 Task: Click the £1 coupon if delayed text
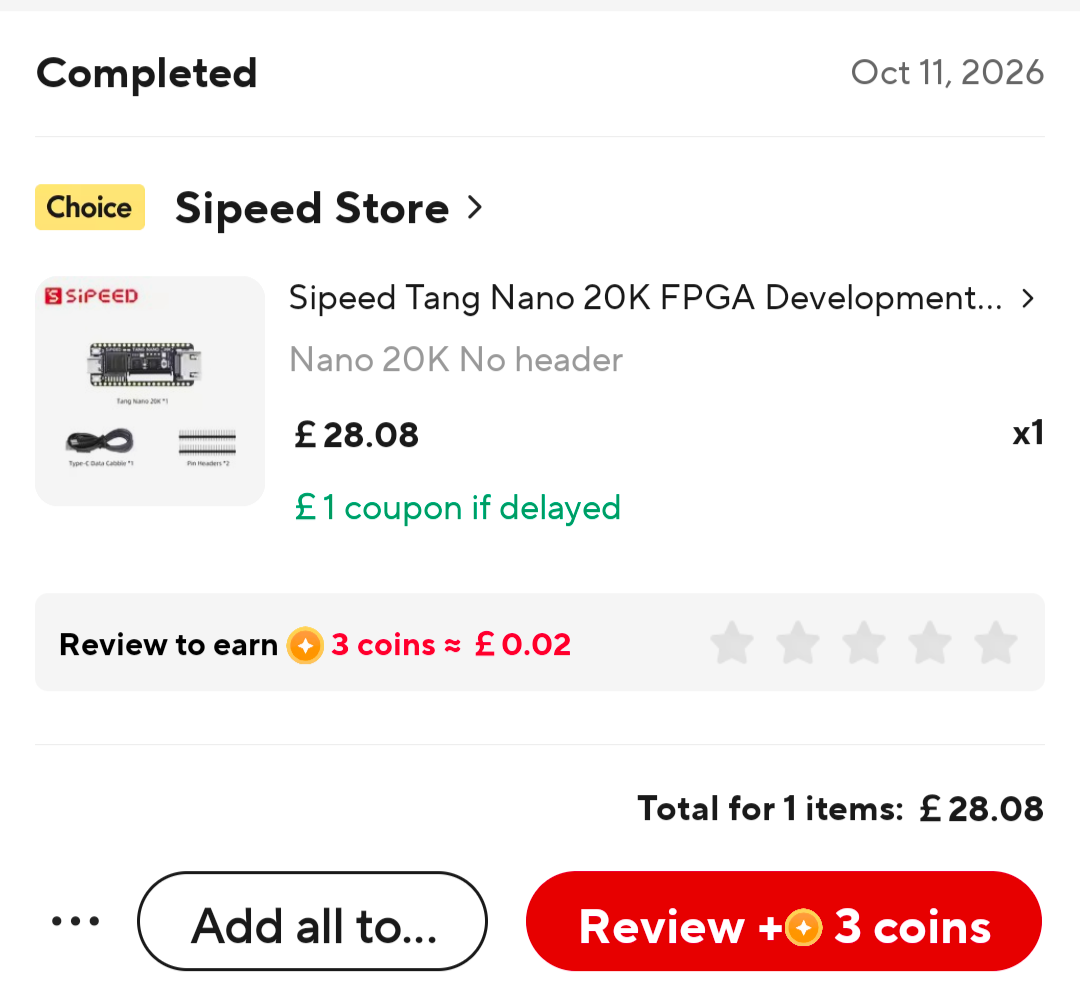(x=457, y=508)
